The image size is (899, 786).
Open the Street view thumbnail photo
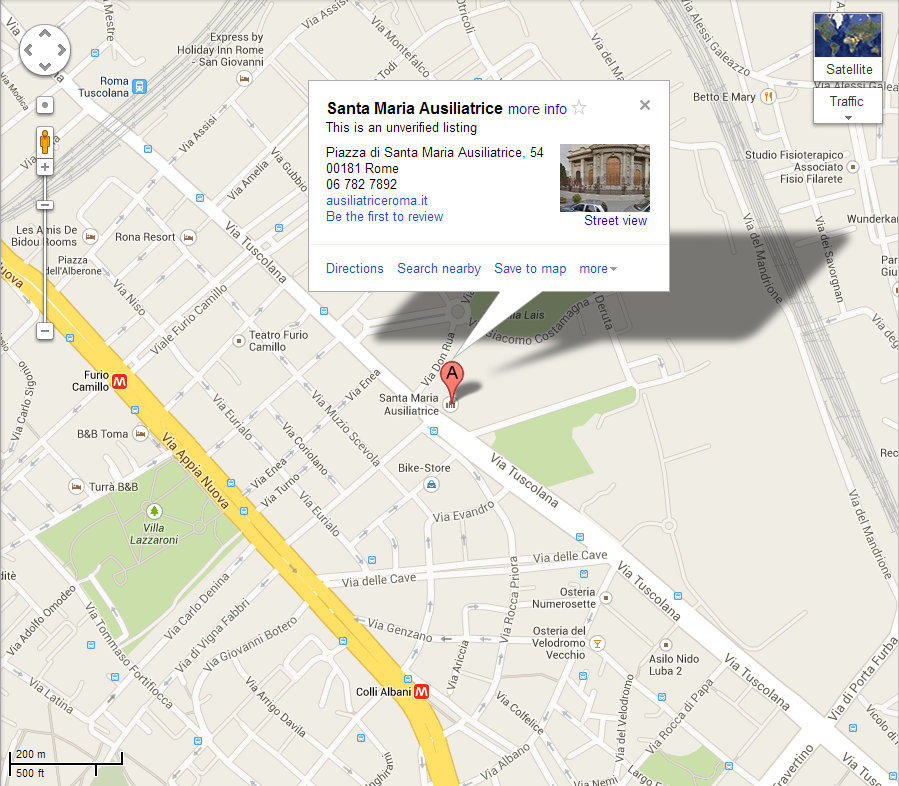pos(605,178)
